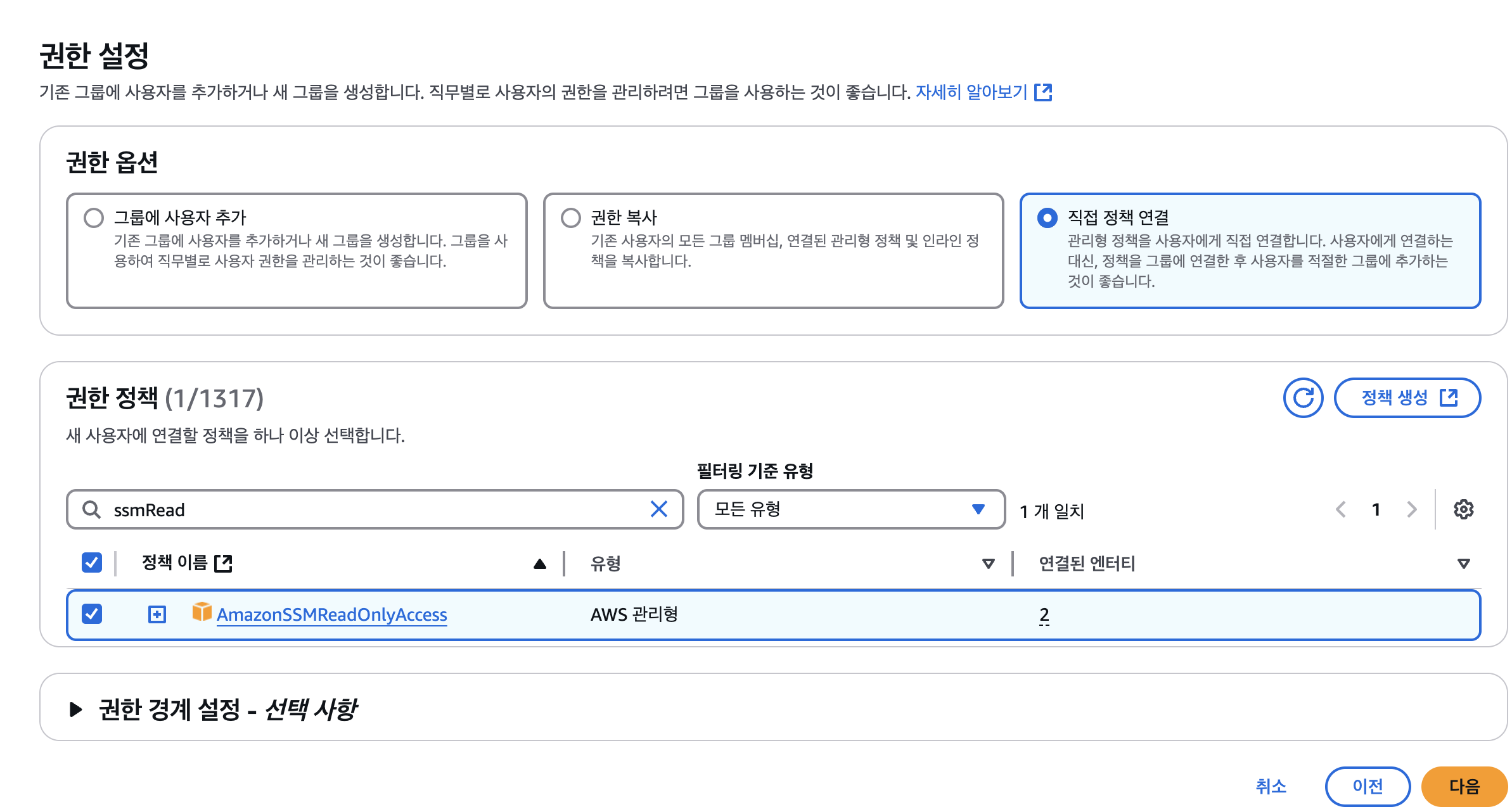Select the 그룹에 사용자 추가 radio option
The width and height of the screenshot is (1512, 807).
coord(94,218)
